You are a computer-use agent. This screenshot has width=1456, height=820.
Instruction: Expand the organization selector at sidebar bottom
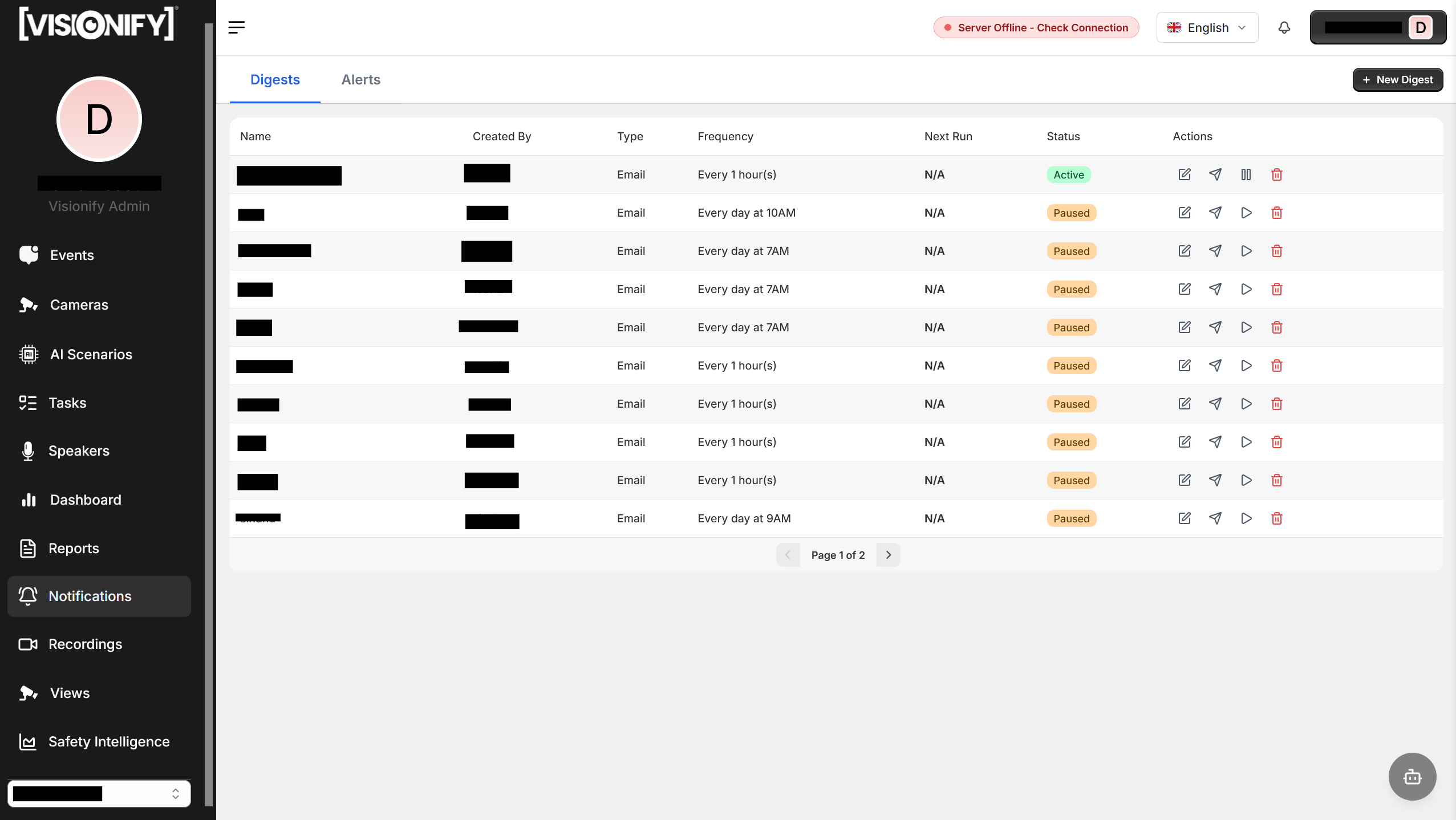coord(99,793)
